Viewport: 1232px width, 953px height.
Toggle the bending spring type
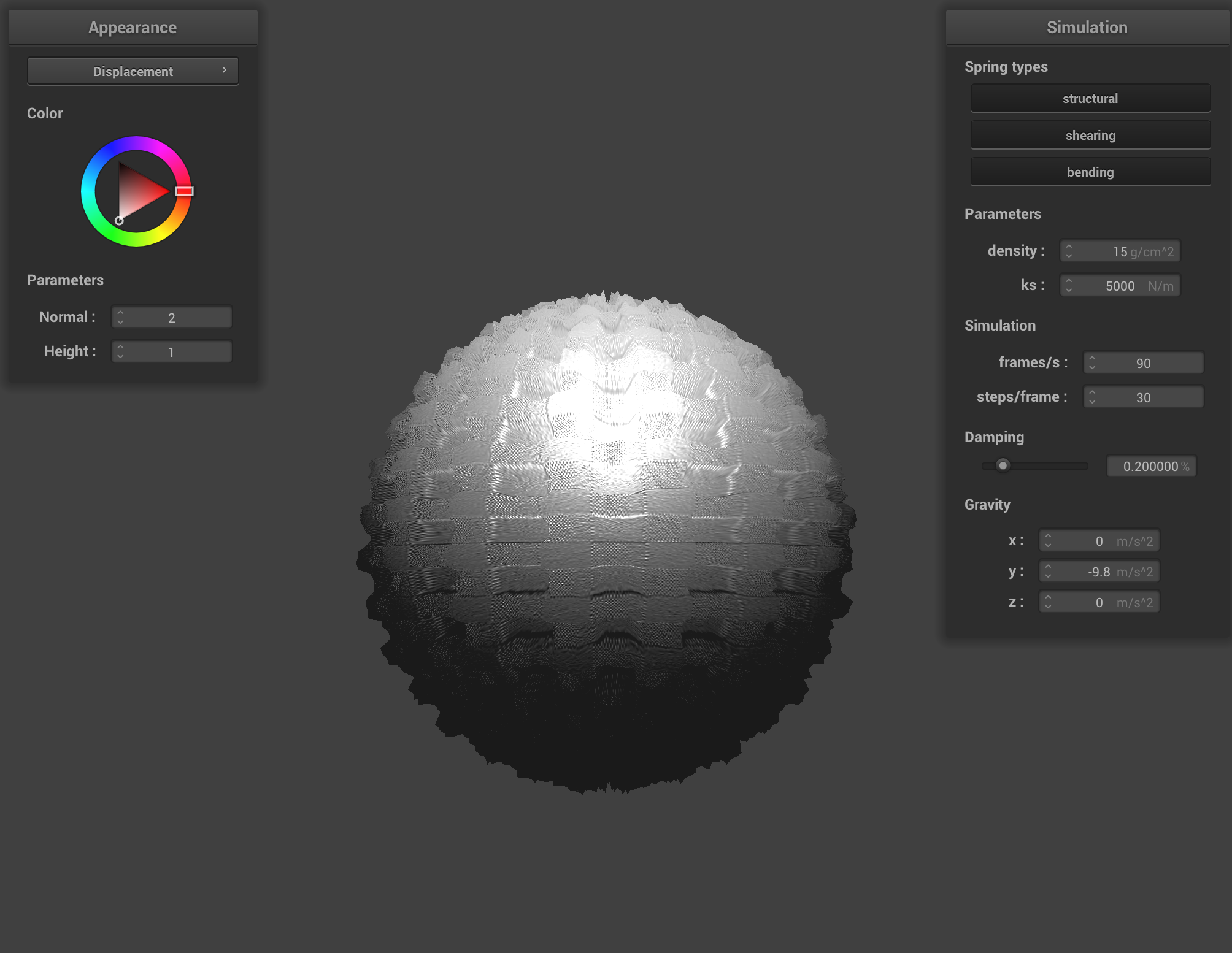[x=1090, y=172]
